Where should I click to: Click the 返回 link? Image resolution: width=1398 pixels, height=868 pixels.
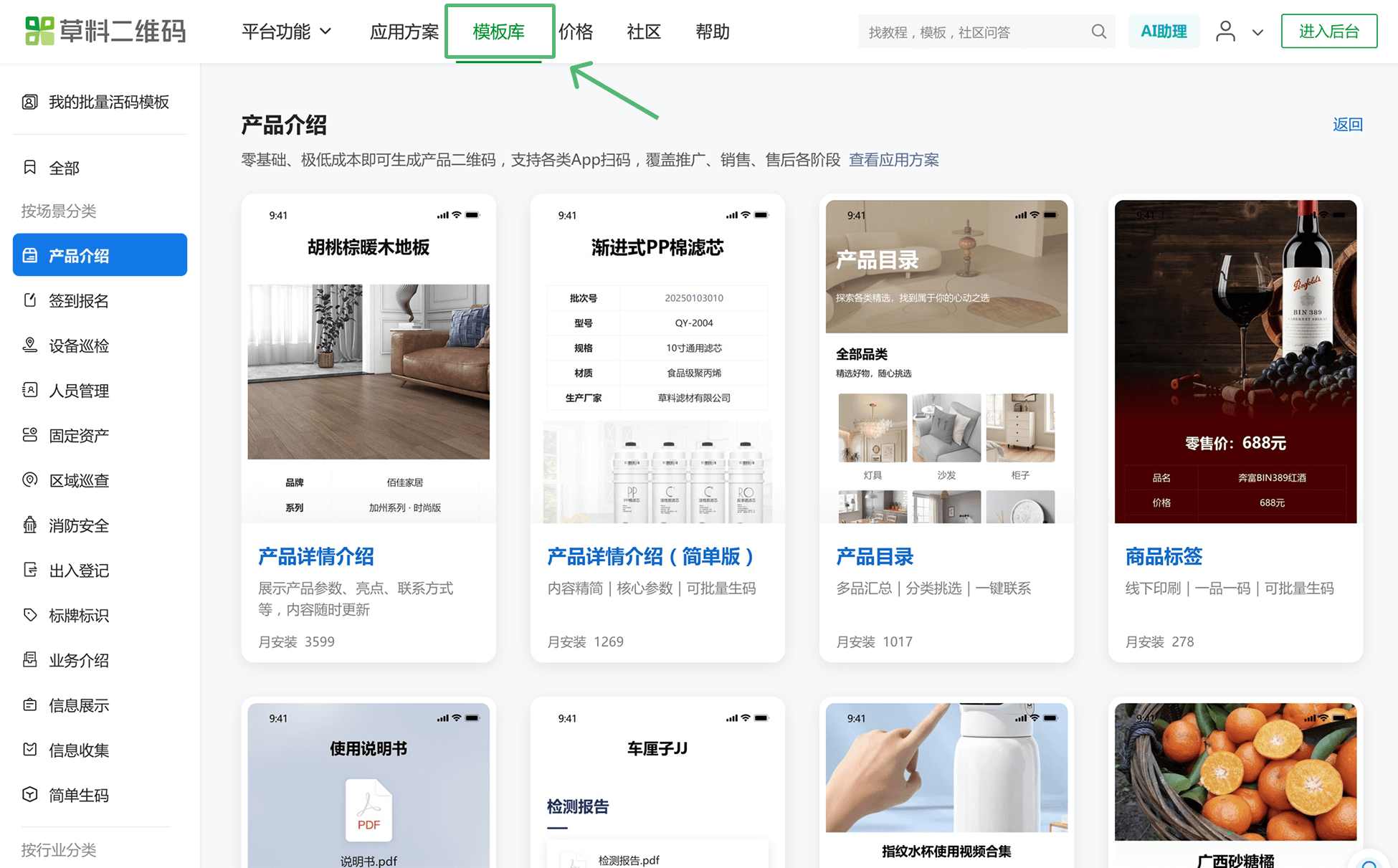[x=1347, y=125]
